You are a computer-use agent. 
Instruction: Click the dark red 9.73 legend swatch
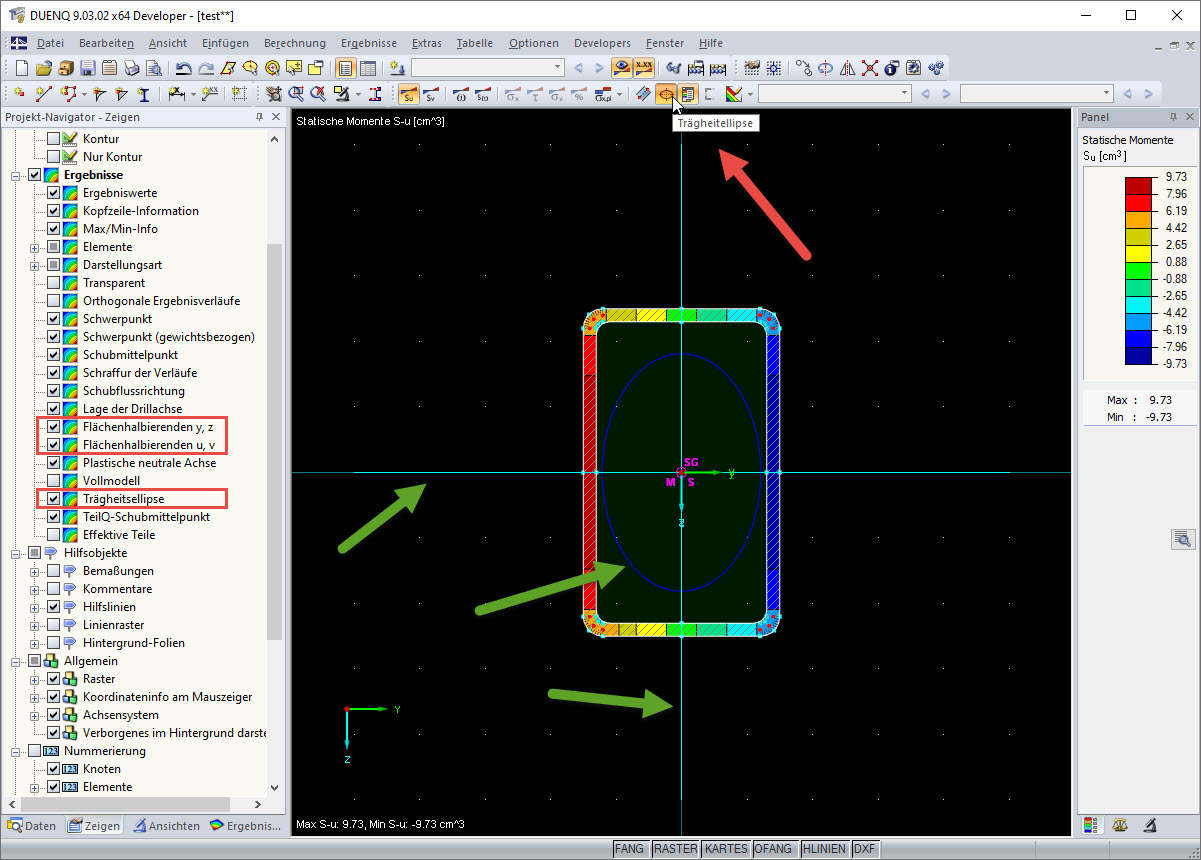click(1139, 185)
